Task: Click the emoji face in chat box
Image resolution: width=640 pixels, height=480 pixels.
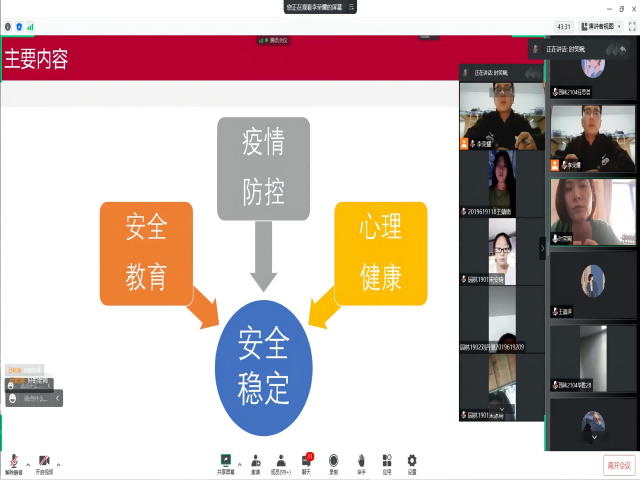Action: pos(11,398)
